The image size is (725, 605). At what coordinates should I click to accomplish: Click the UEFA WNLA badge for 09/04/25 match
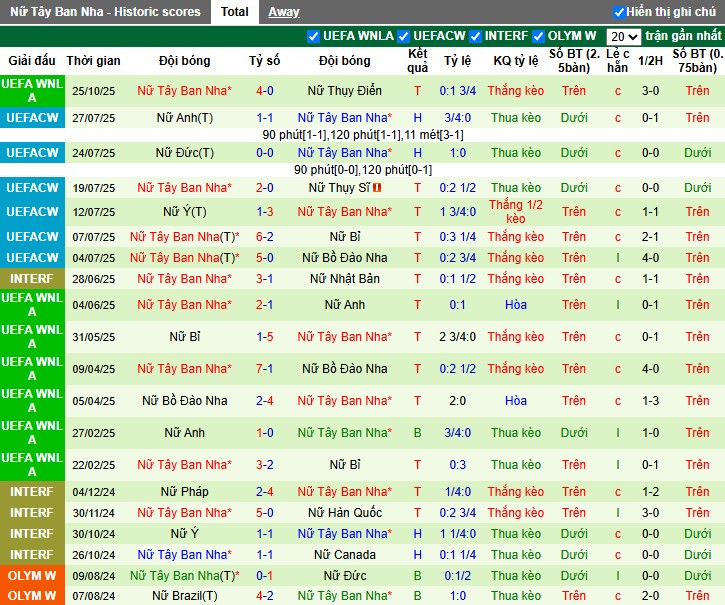pos(32,369)
